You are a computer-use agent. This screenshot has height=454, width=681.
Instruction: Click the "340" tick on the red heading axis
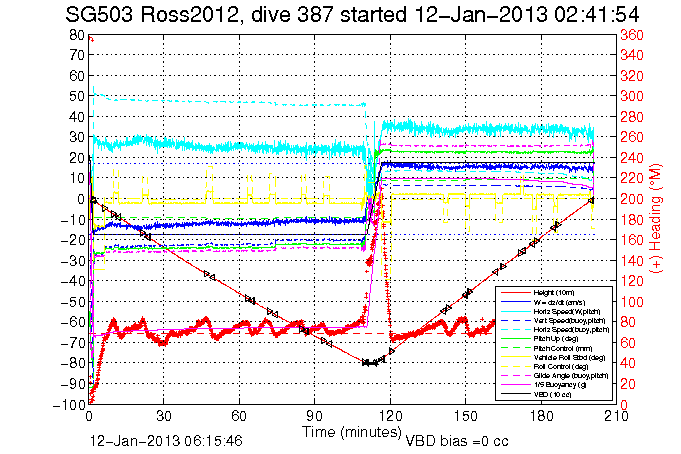coord(631,56)
